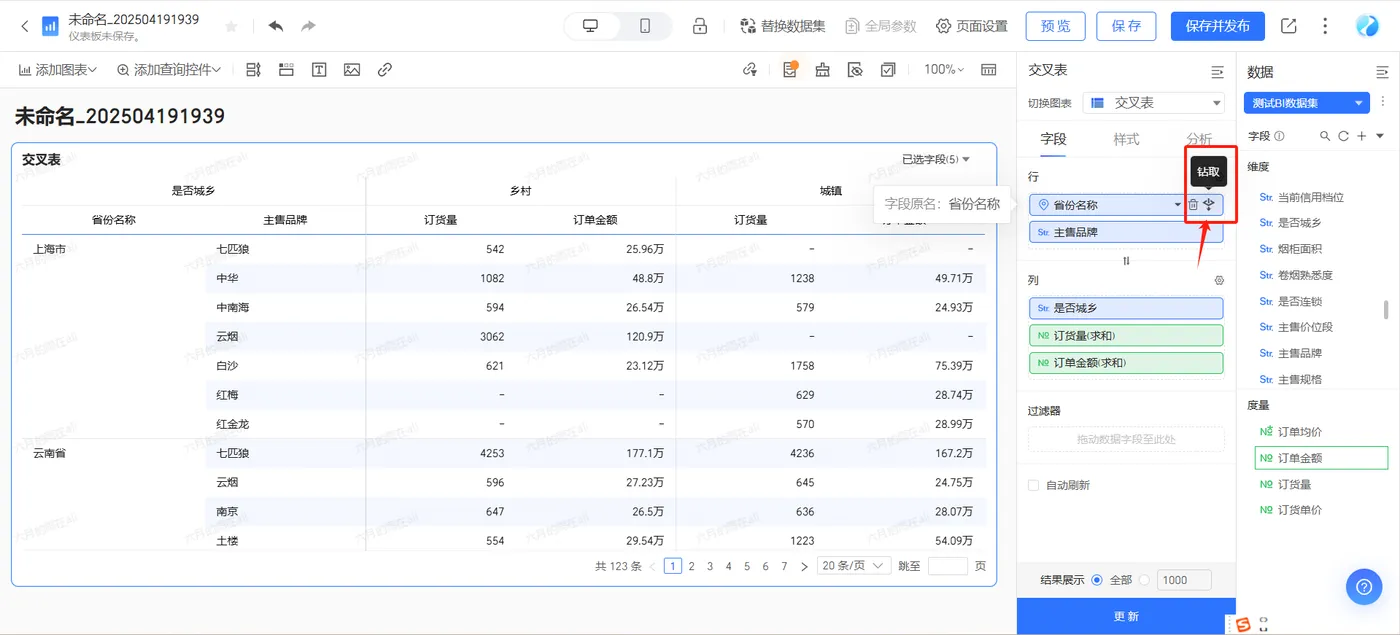Open dataset three-dot options
1400x635 pixels.
pyautogui.click(x=1383, y=102)
